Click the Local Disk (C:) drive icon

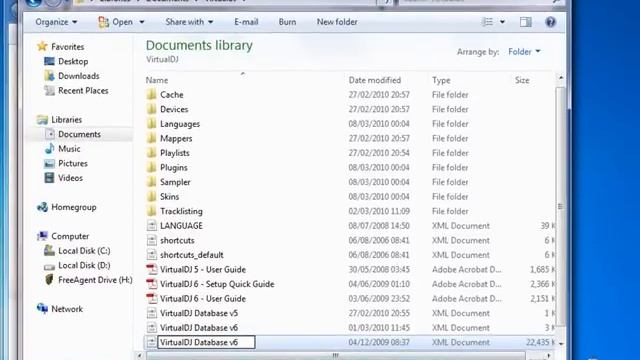click(x=49, y=251)
